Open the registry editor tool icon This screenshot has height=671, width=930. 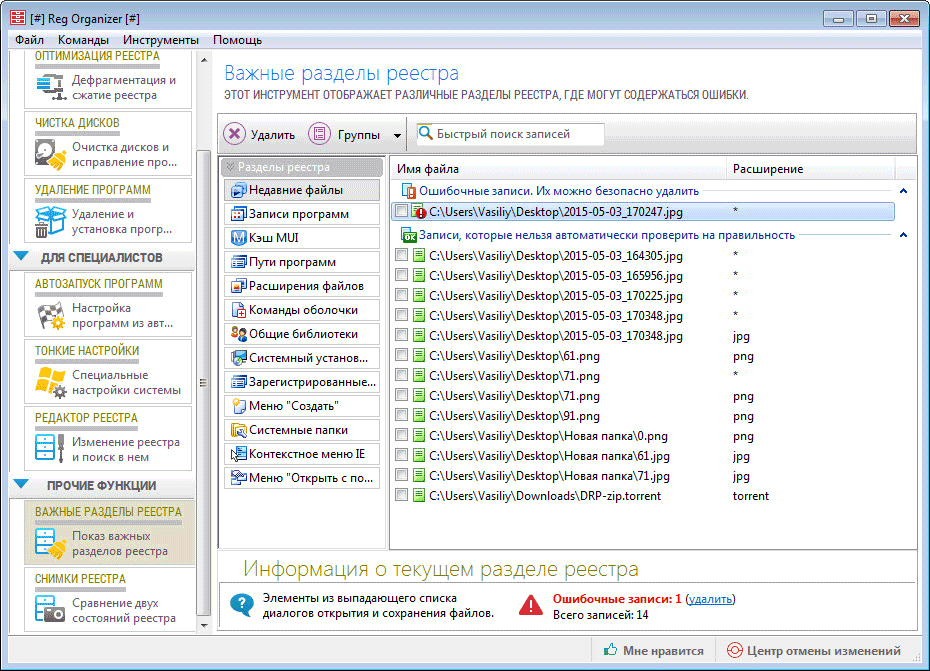[x=50, y=449]
